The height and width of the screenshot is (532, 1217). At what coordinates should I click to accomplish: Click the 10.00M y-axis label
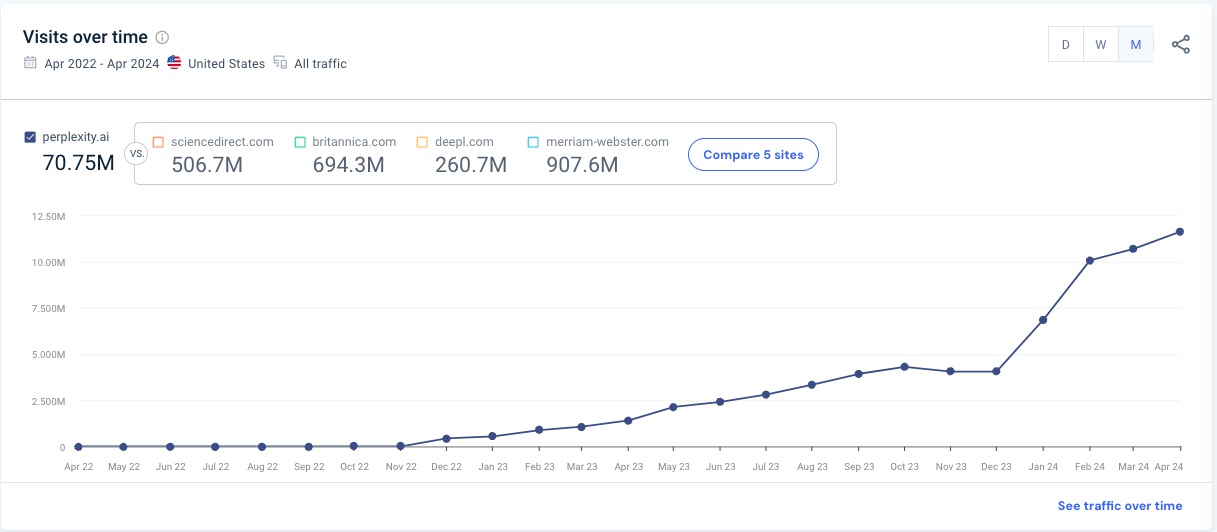click(x=49, y=262)
